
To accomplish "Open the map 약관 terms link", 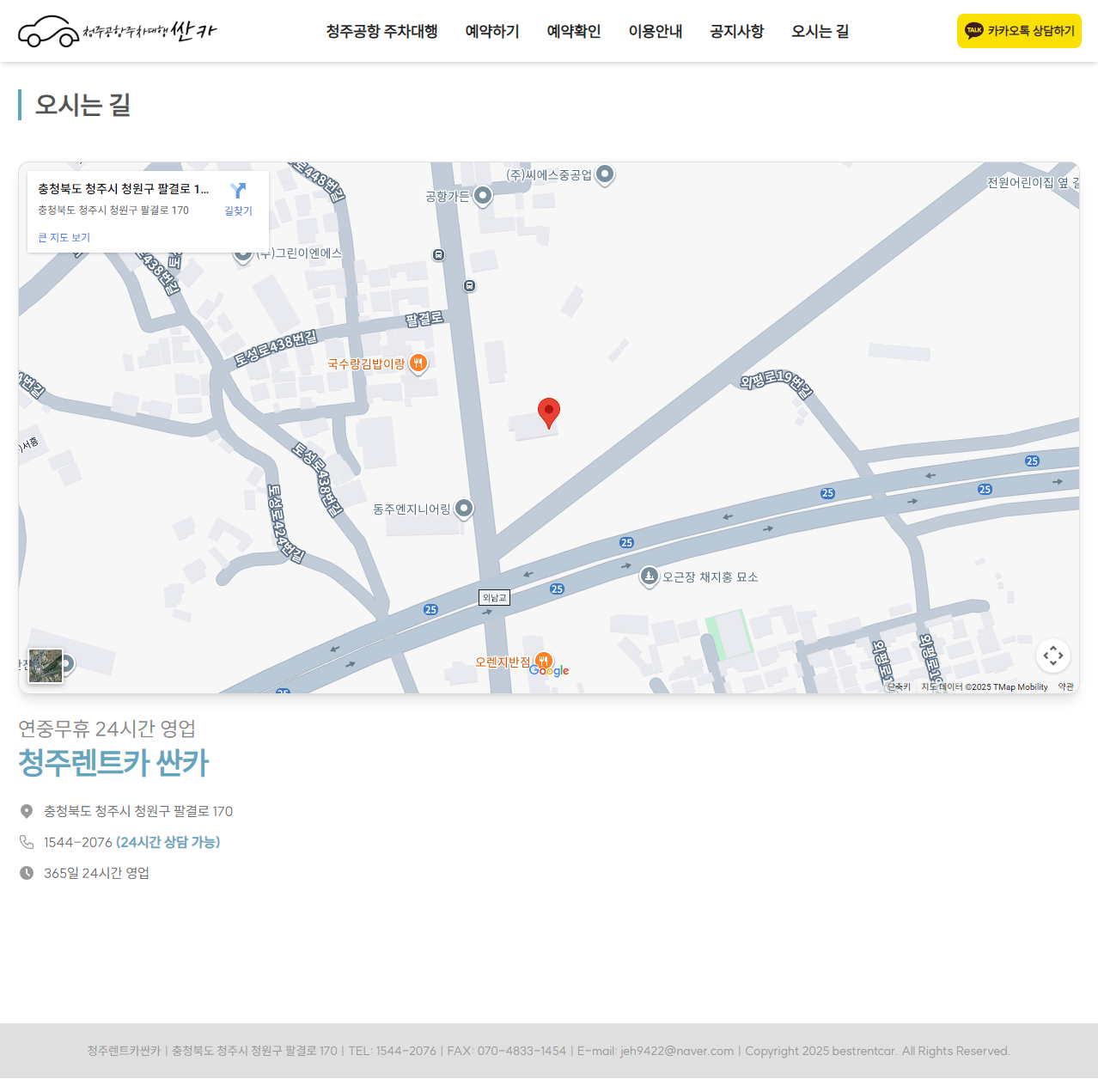I will tap(1066, 687).
